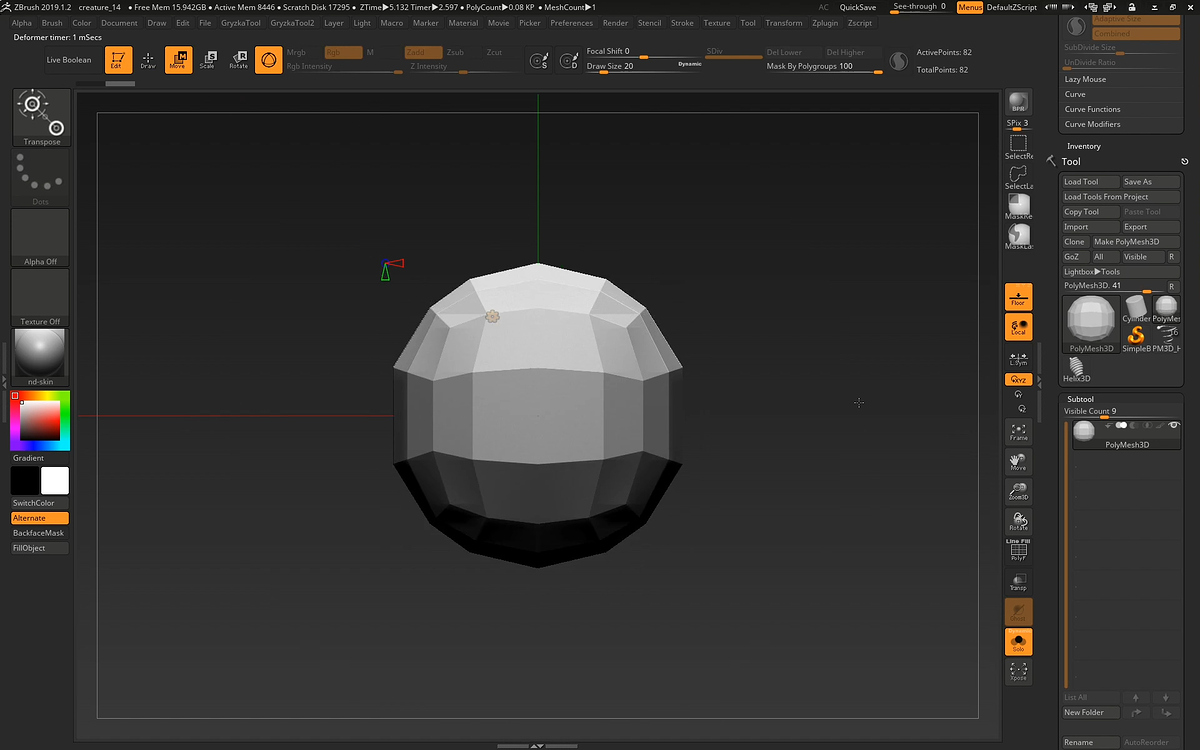
Task: Toggle XYZ rotation mode
Action: click(1018, 380)
